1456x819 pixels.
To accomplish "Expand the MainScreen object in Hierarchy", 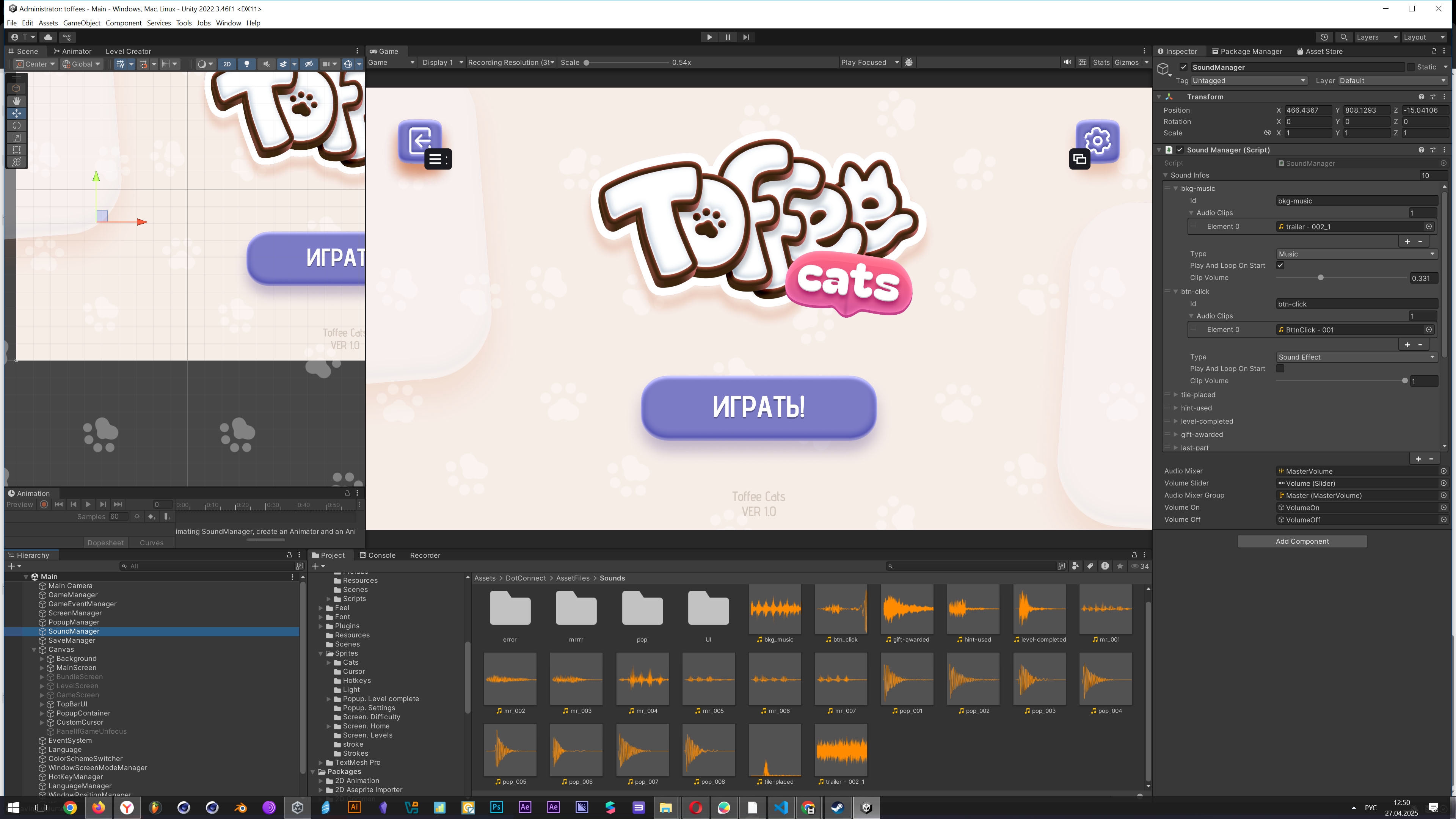I will tap(42, 667).
